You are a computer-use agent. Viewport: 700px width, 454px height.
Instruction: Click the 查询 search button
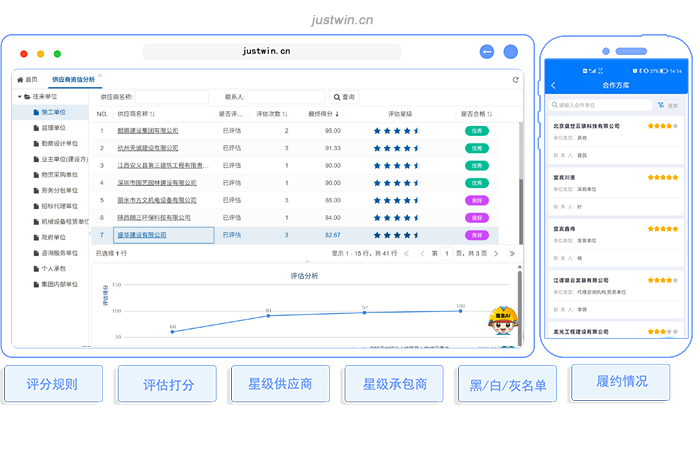tap(344, 97)
